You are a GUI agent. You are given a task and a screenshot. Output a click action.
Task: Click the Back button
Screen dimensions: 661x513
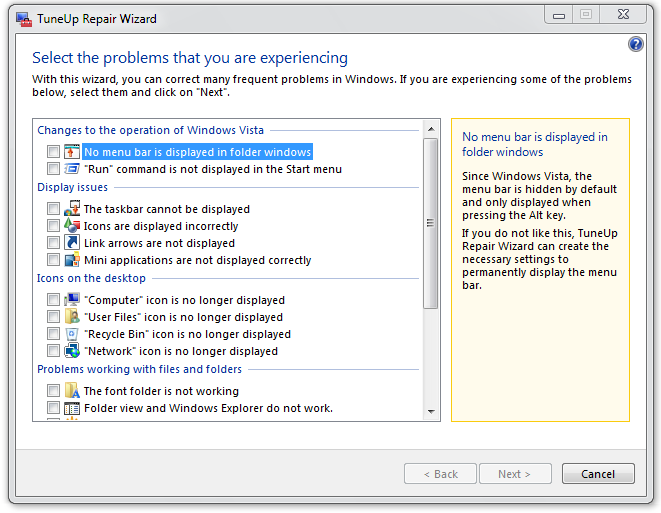441,474
